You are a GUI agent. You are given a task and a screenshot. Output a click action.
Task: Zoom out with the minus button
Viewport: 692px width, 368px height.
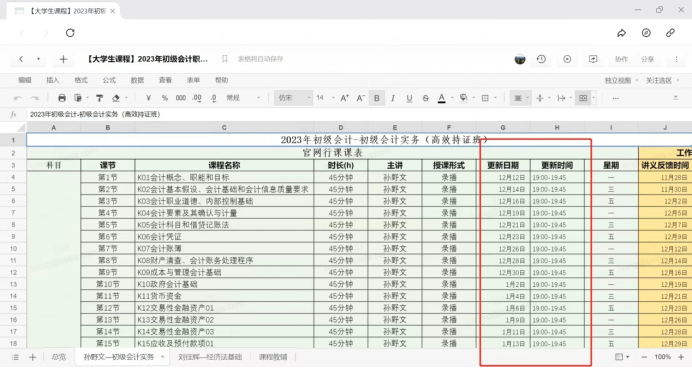(x=644, y=357)
